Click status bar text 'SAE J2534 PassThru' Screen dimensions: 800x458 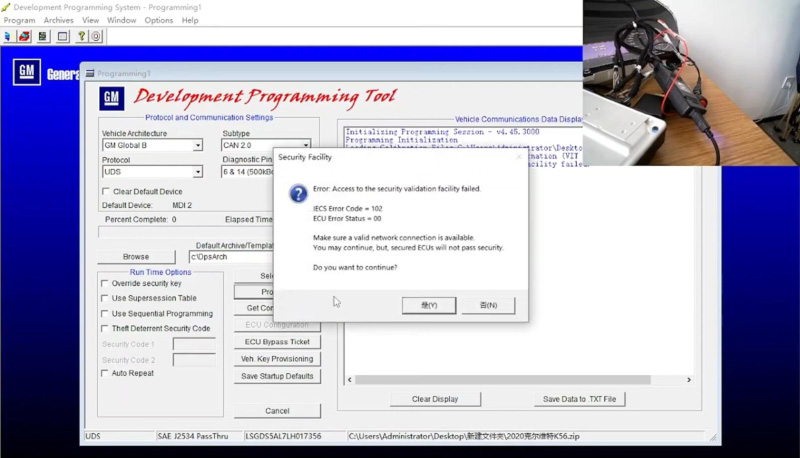tap(193, 437)
